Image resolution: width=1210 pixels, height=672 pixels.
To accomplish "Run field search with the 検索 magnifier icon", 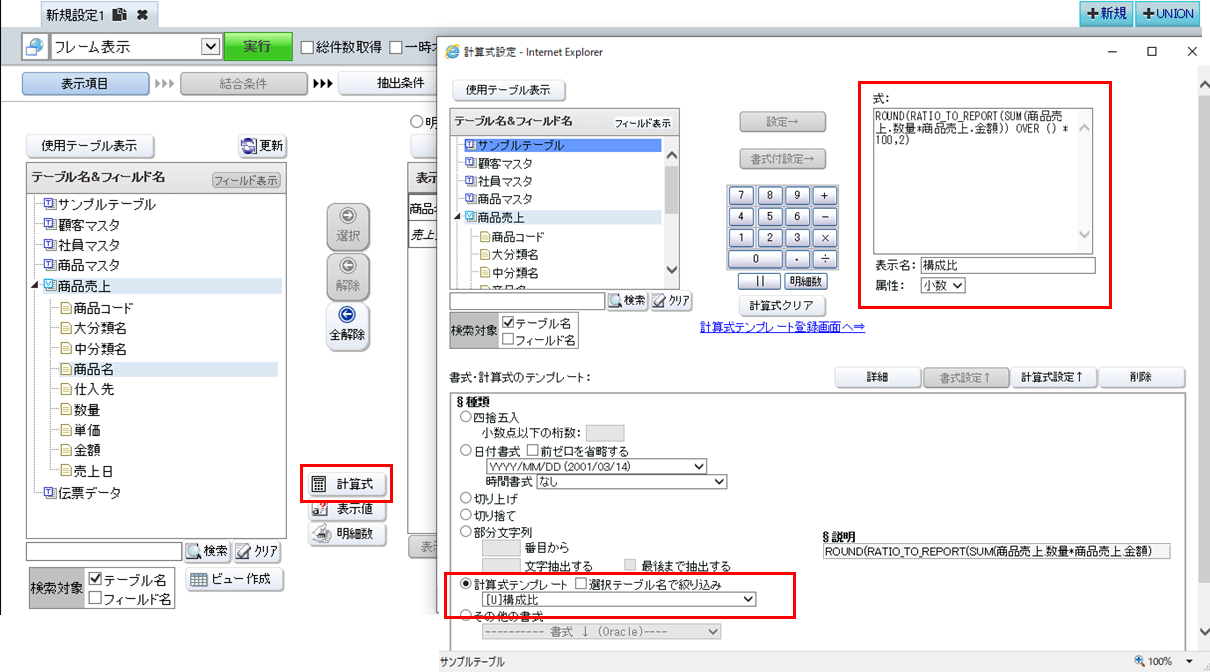I will click(208, 551).
